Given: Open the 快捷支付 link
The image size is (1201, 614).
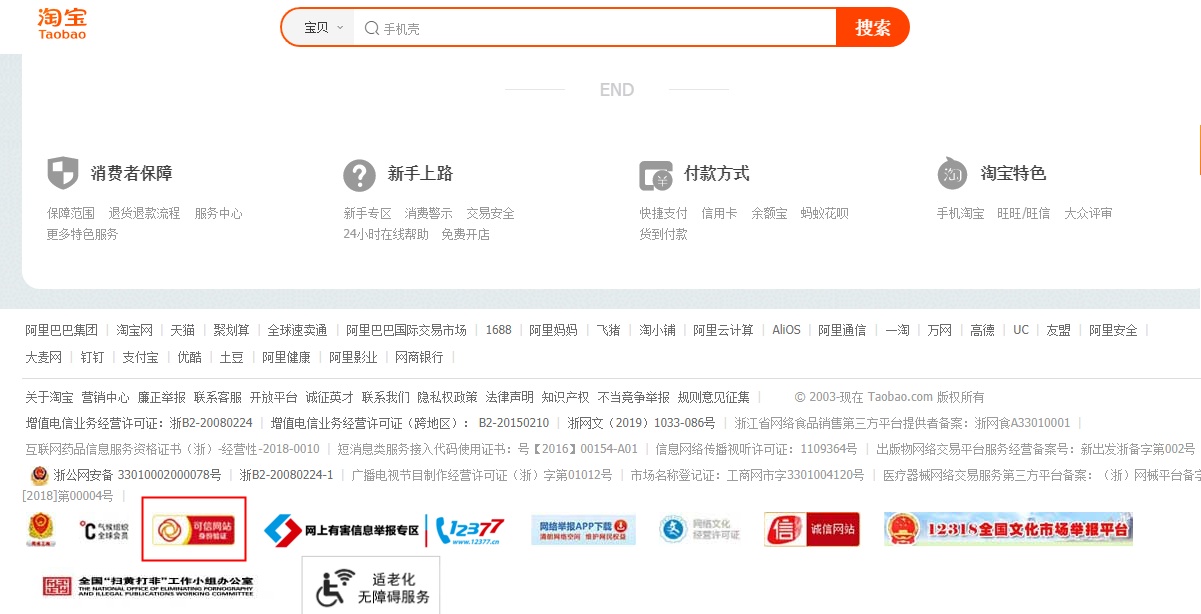Looking at the screenshot, I should (x=664, y=214).
